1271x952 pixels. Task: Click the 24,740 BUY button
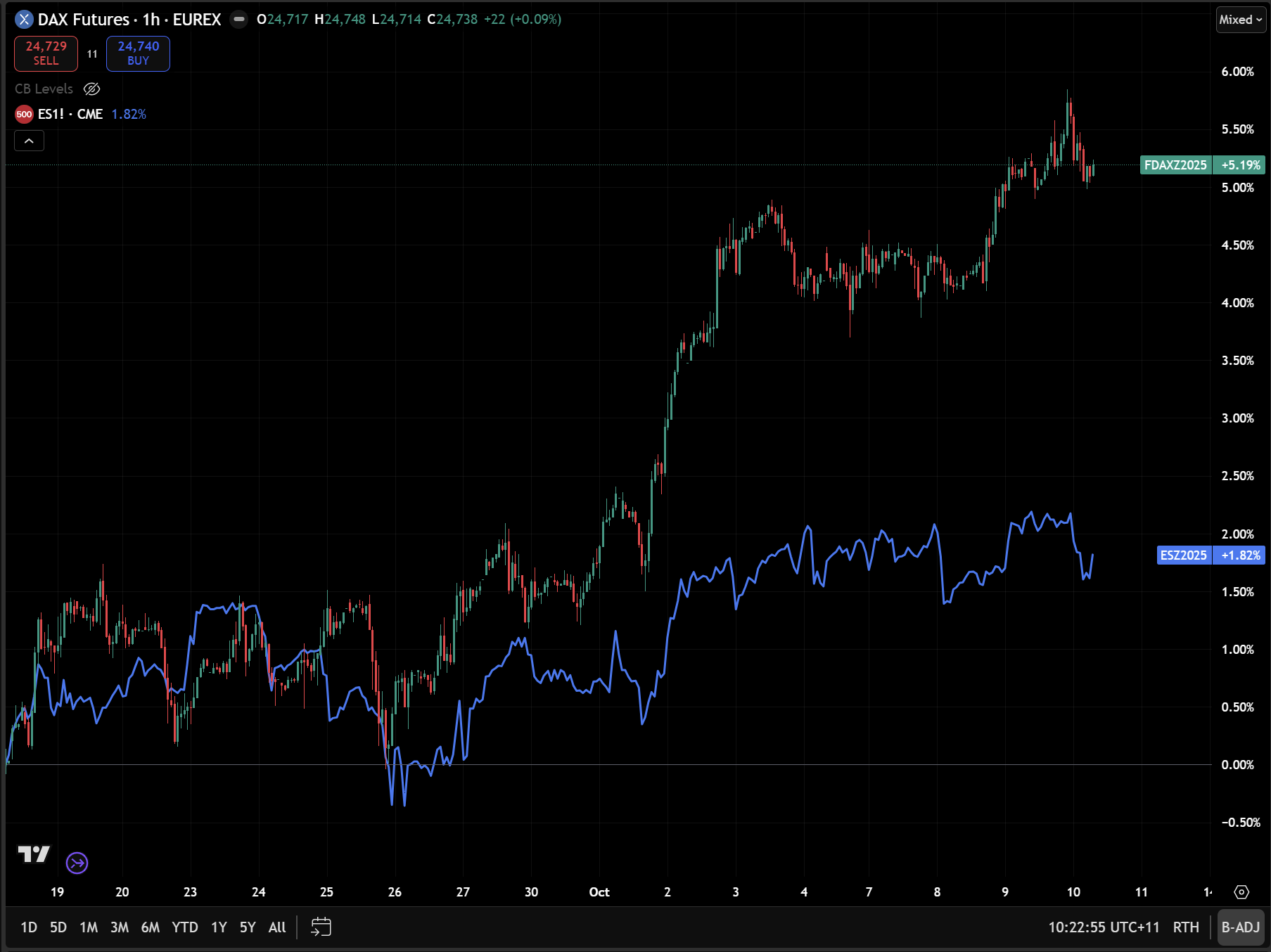click(x=138, y=53)
